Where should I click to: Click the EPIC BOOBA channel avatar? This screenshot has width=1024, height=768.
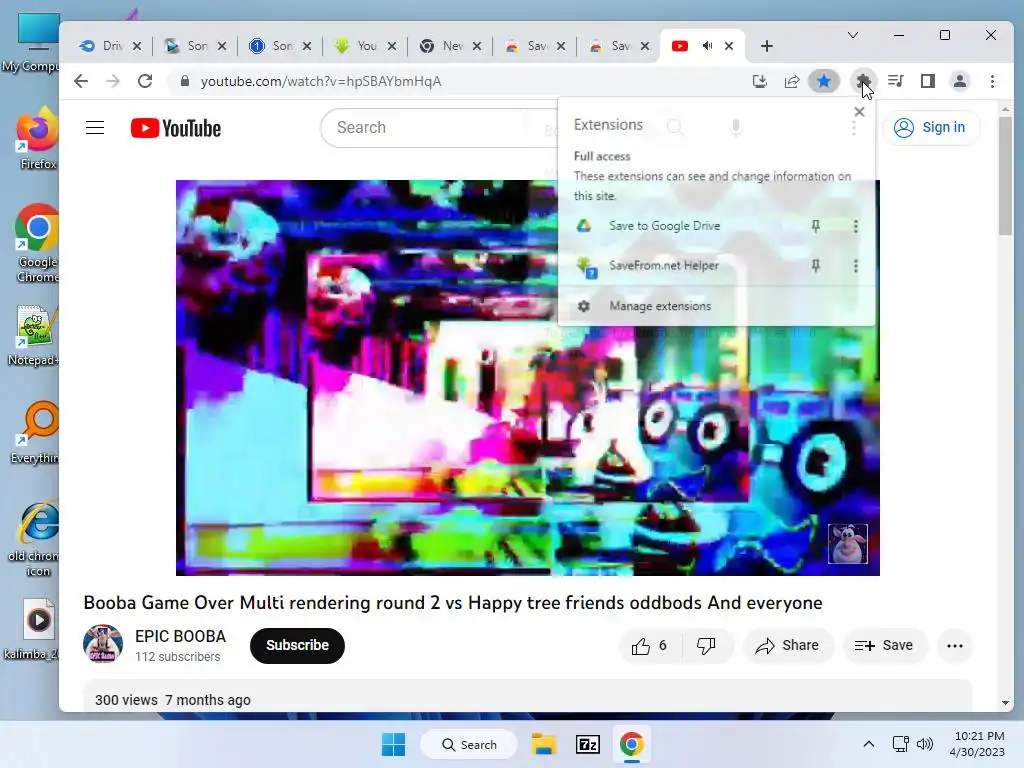pyautogui.click(x=103, y=644)
